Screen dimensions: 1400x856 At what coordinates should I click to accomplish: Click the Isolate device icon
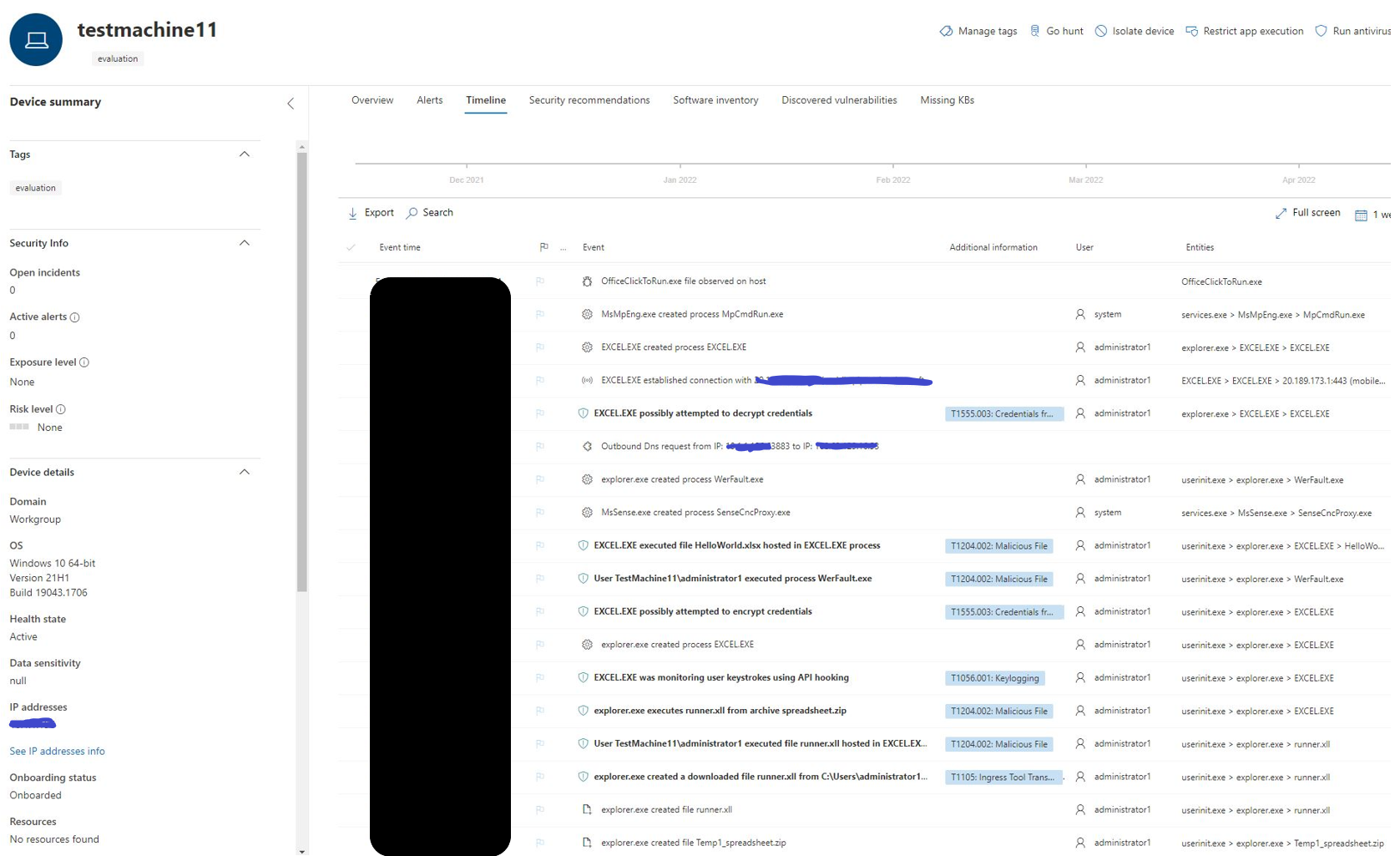[1101, 31]
